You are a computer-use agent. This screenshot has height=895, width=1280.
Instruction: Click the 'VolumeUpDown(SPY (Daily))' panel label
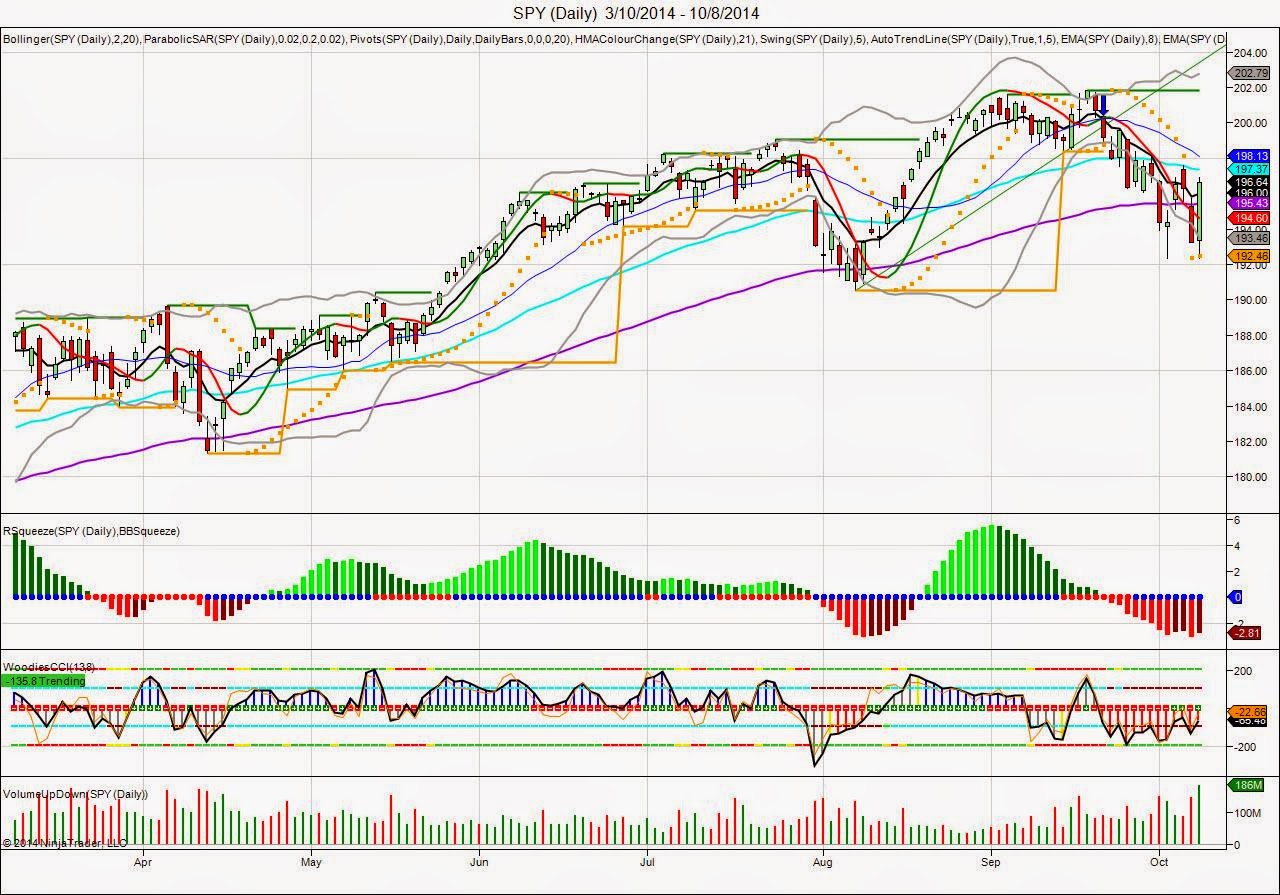coord(76,794)
